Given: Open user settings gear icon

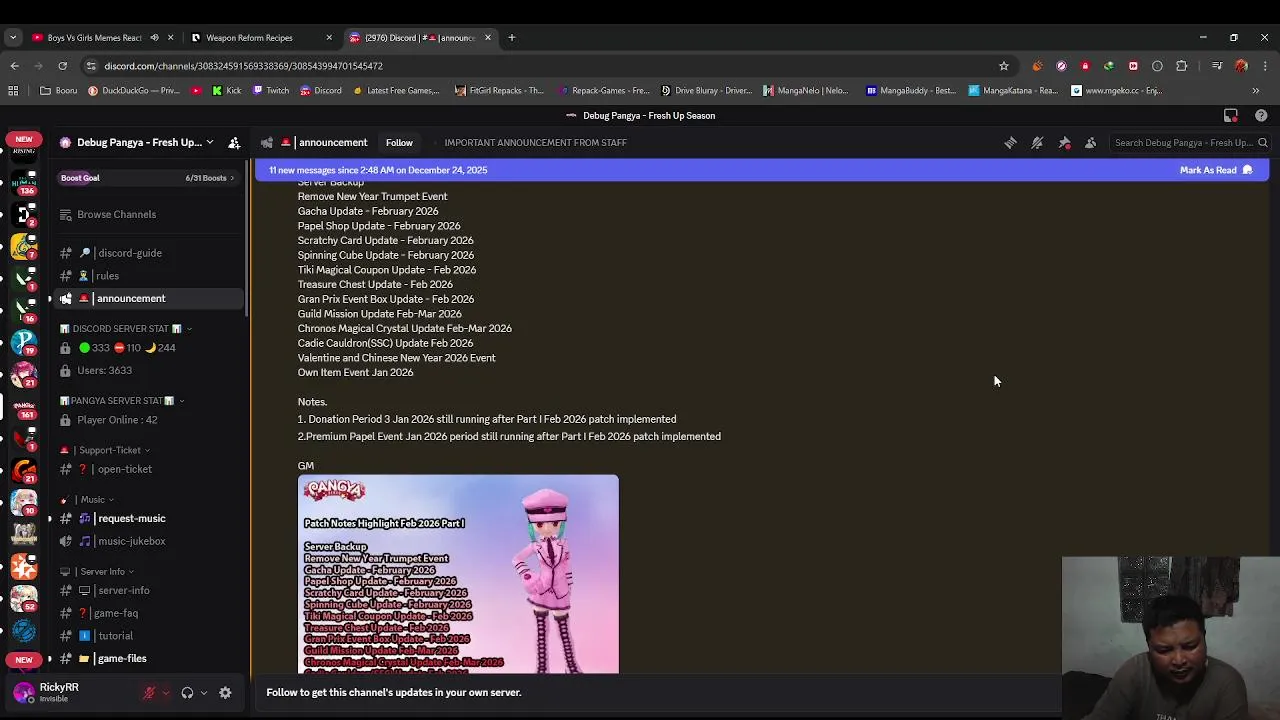Looking at the screenshot, I should [225, 692].
